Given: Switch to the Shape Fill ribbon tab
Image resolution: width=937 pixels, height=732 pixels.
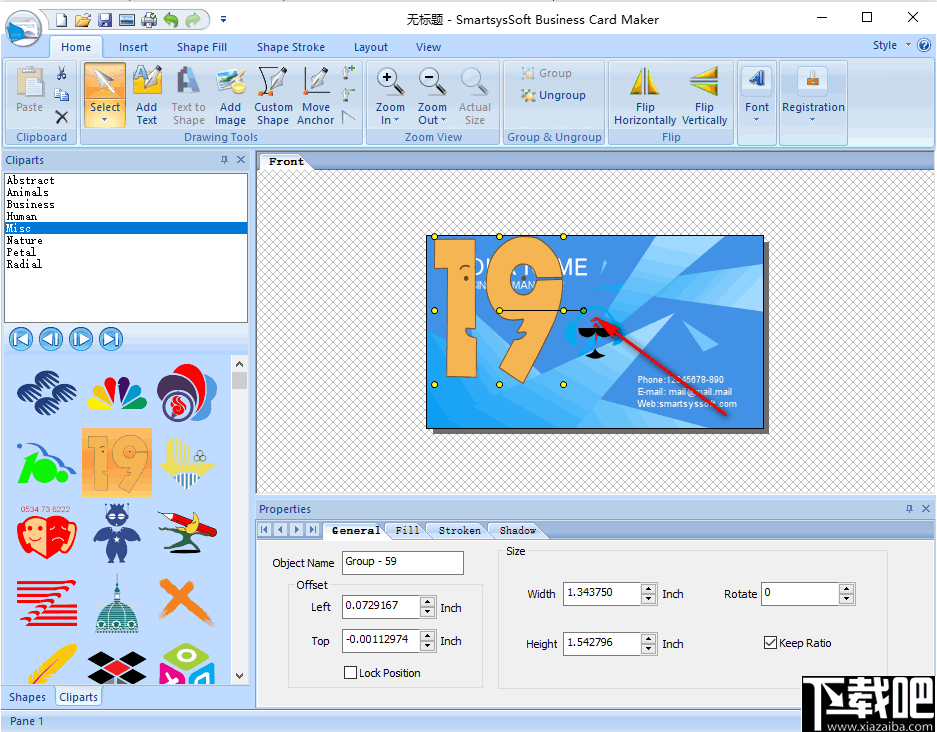Looking at the screenshot, I should [201, 47].
